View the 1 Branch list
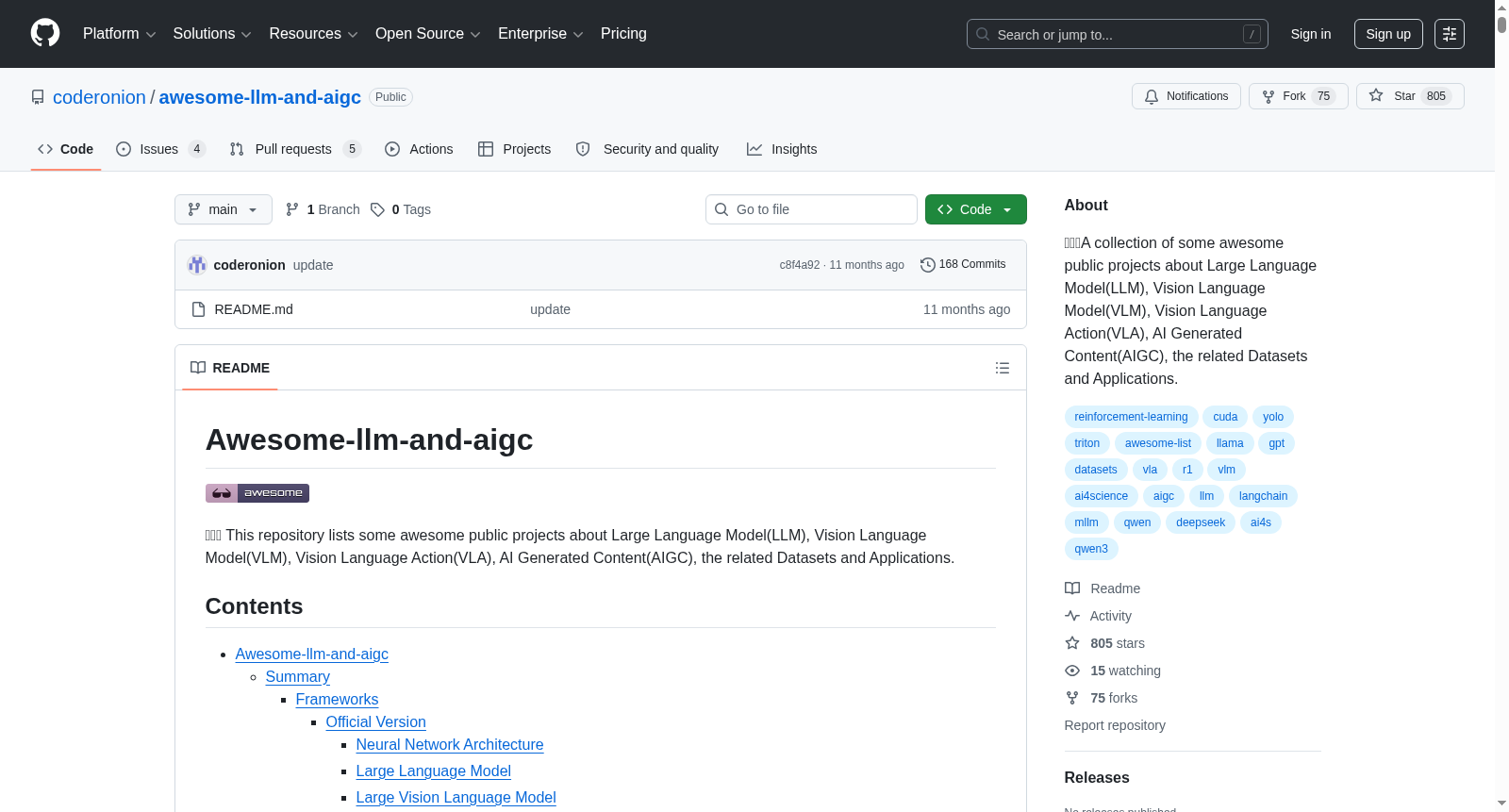The width and height of the screenshot is (1509, 812). (x=323, y=209)
